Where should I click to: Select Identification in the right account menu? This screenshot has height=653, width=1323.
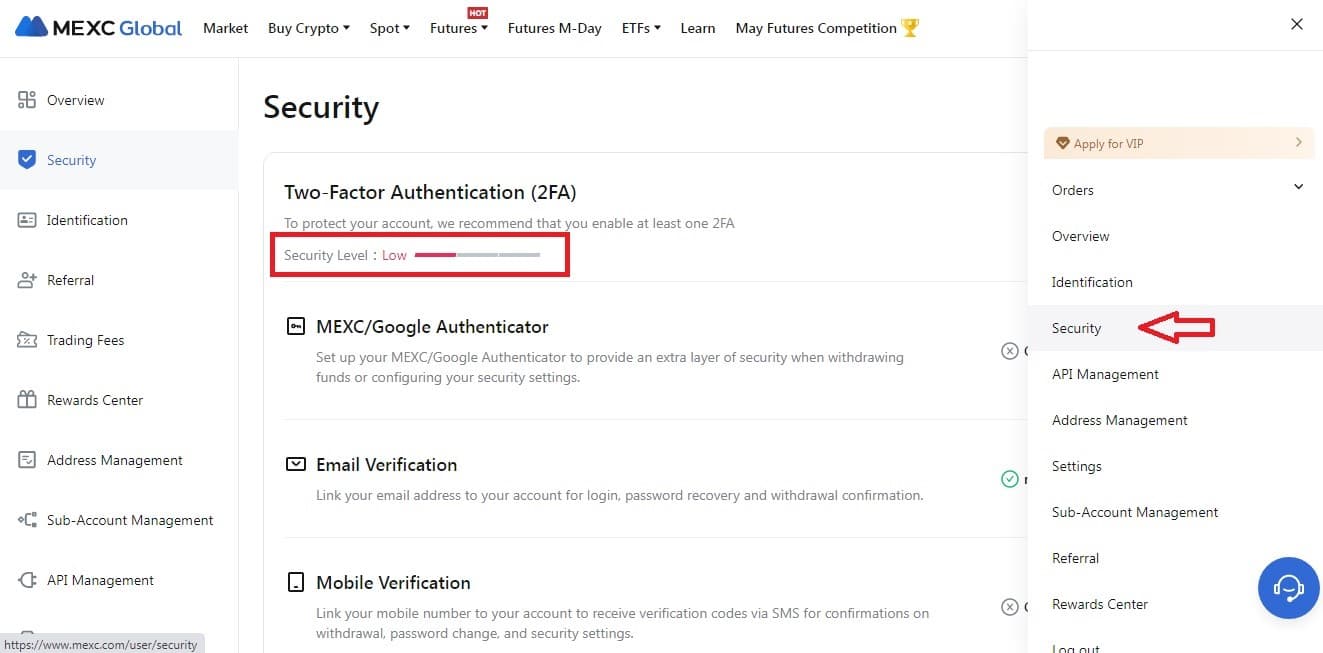click(1175, 282)
